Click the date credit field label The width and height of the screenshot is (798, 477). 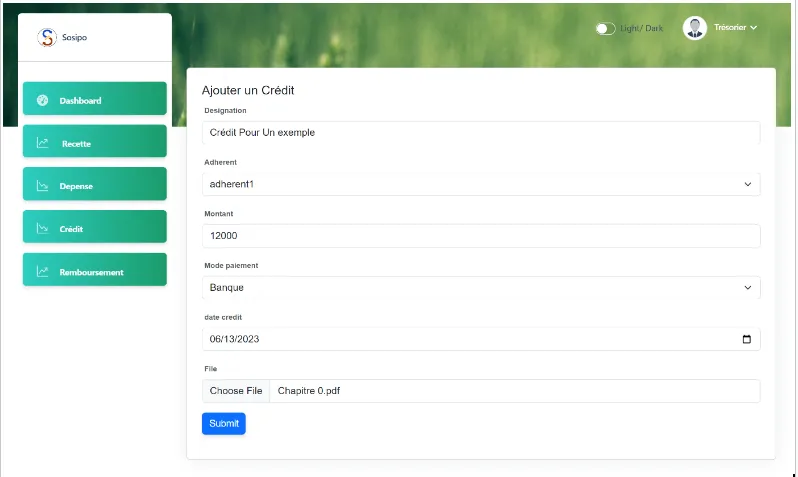[223, 317]
